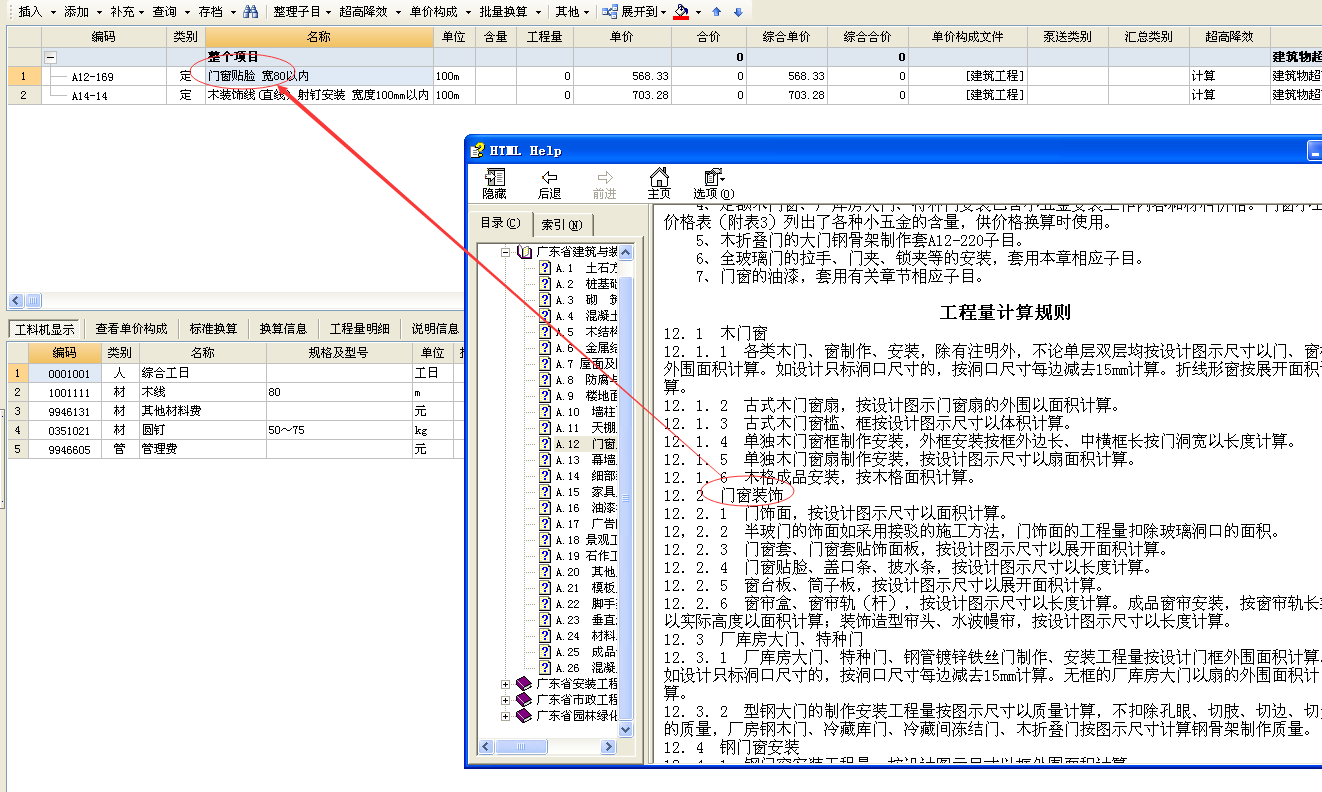This screenshot has width=1322, height=792.
Task: Switch to 换算信息 tab
Action: [283, 328]
